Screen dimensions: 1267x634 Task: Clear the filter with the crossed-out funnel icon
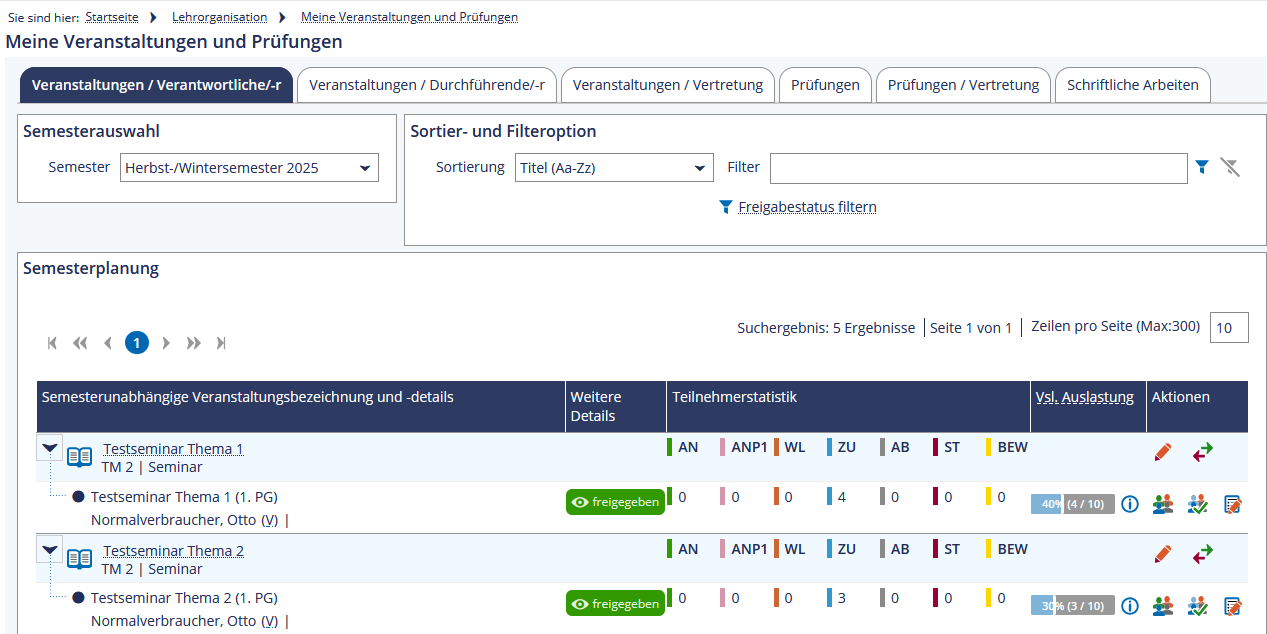pos(1230,168)
